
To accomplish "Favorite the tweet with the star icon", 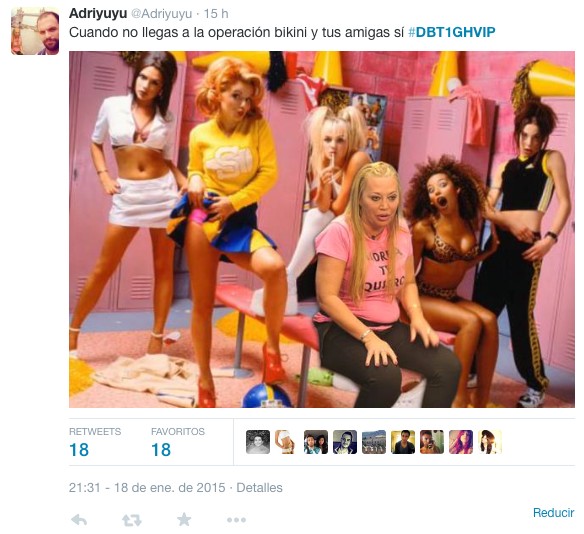I will point(184,519).
